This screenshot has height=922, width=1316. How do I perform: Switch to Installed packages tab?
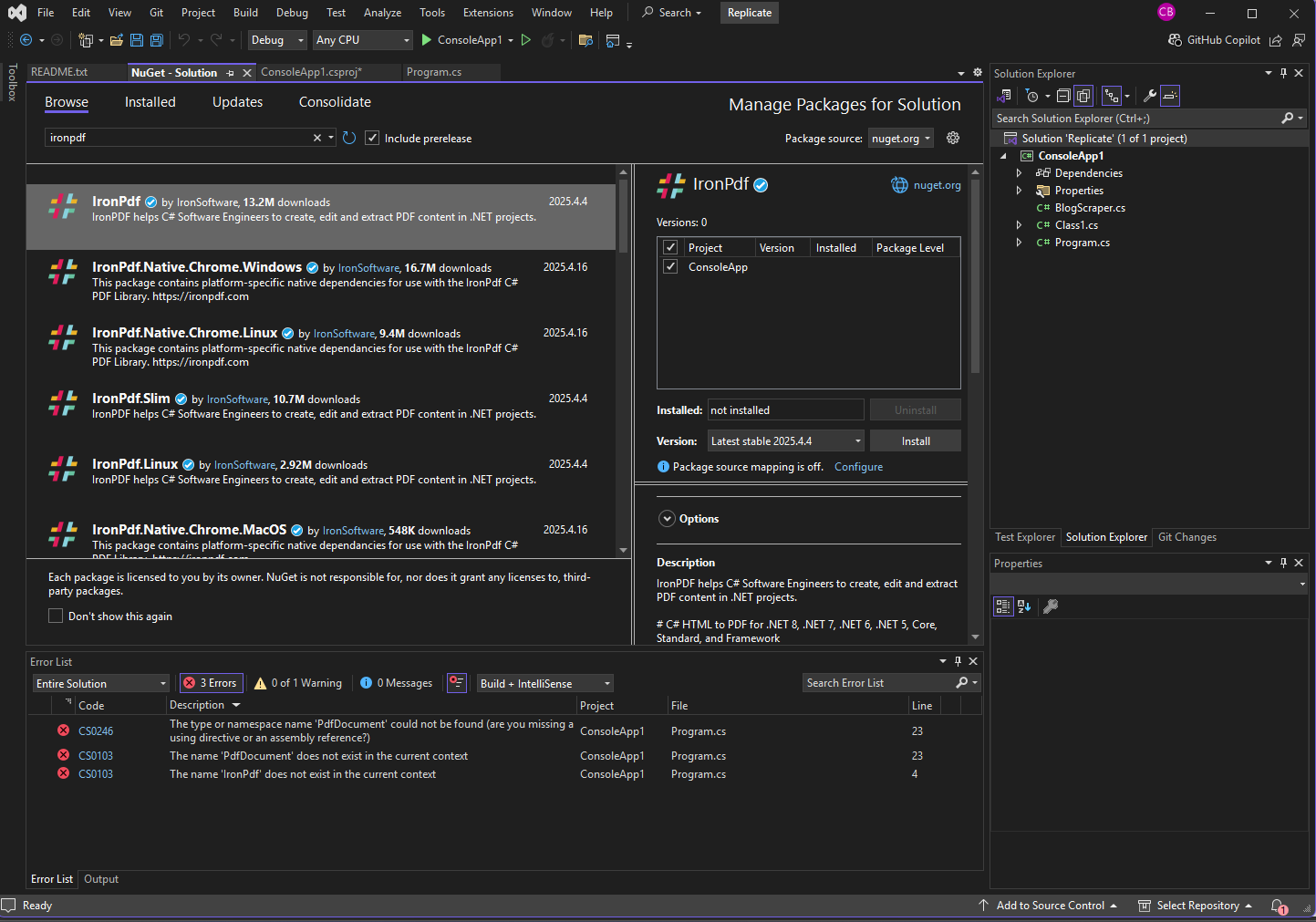[x=150, y=102]
